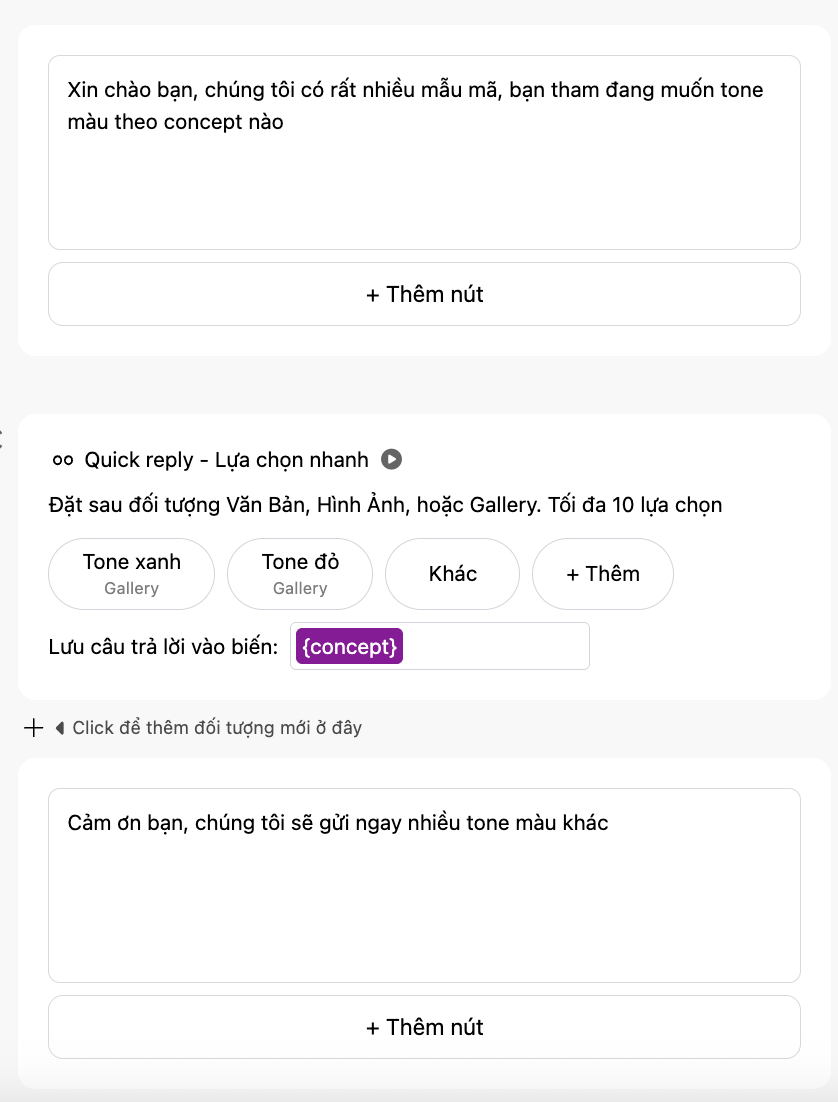Add a quick reply with "+ Thêm"
838x1102 pixels.
click(602, 574)
